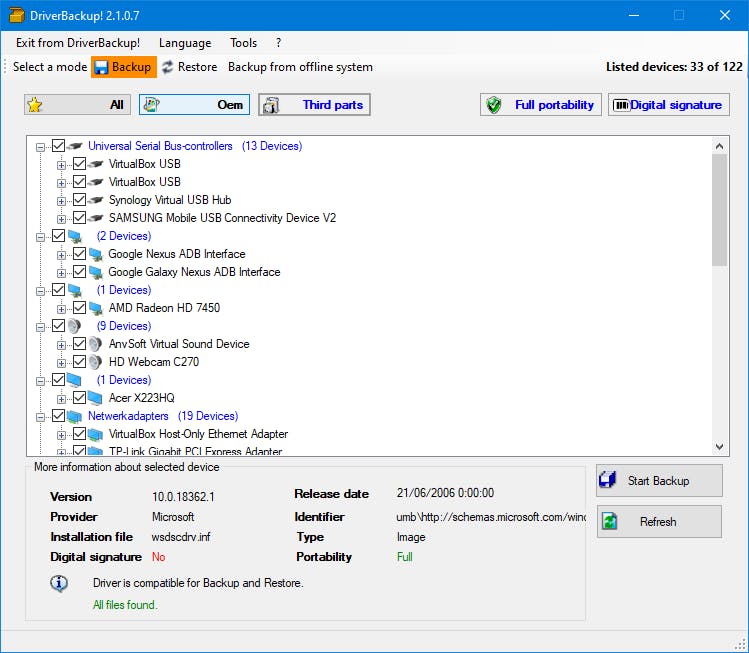Switch to Restore mode
Viewport: 749px width, 653px height.
[189, 67]
